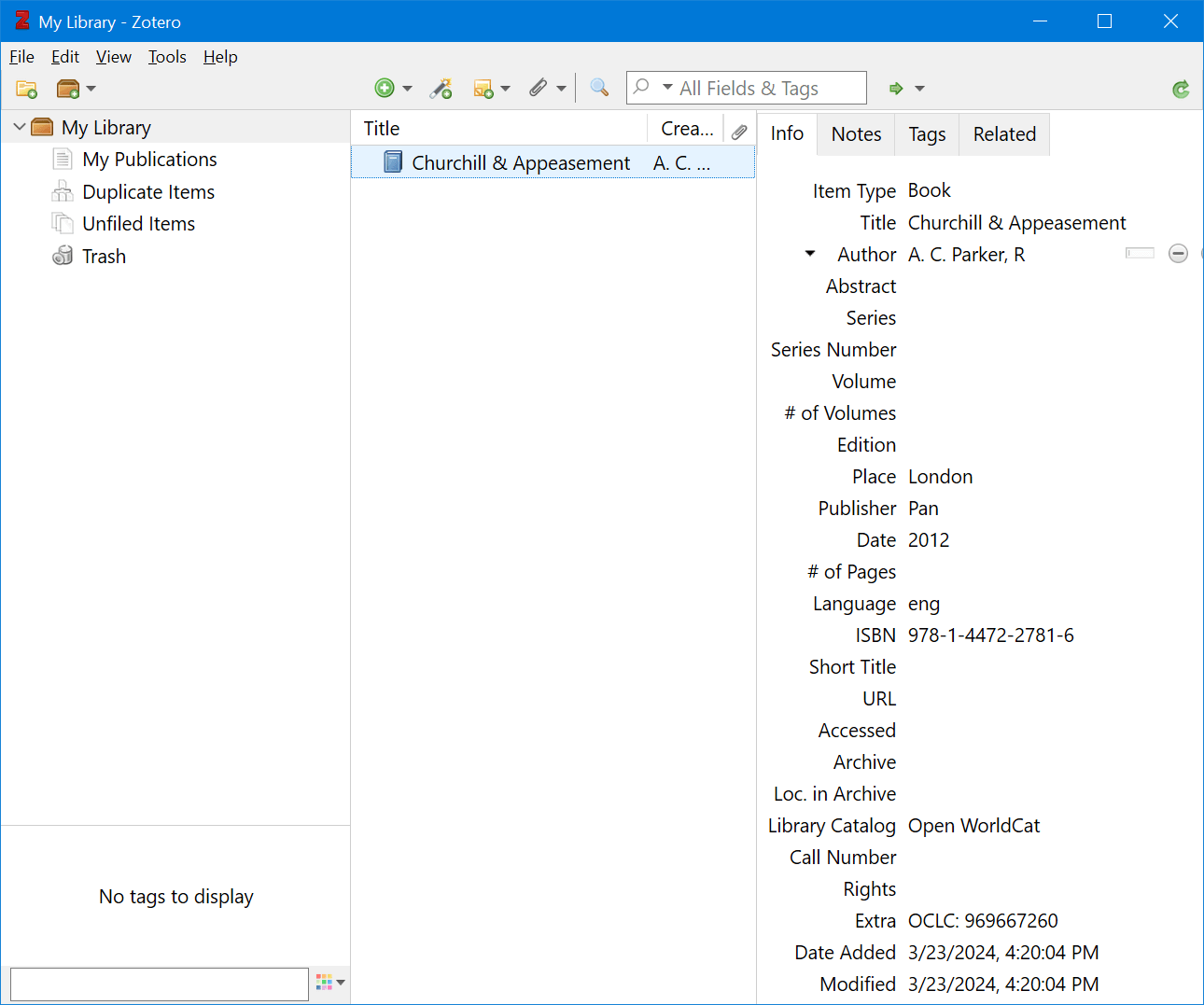Open the Tools menu
This screenshot has width=1204, height=1005.
[x=167, y=57]
